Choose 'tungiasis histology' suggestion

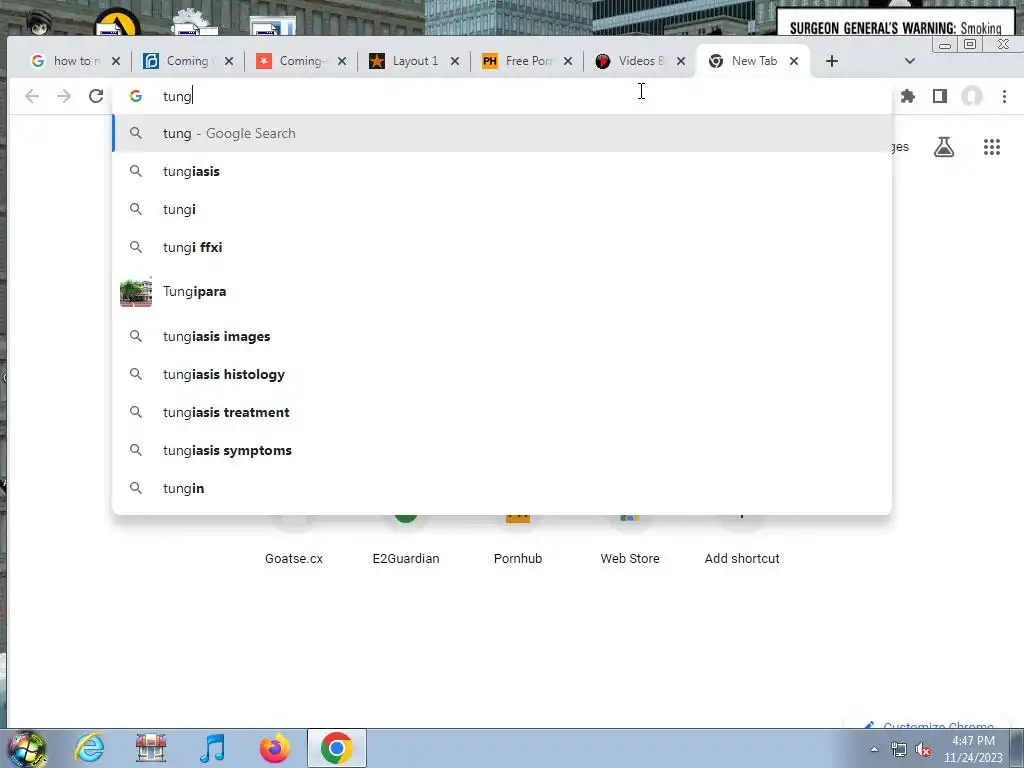pos(502,374)
